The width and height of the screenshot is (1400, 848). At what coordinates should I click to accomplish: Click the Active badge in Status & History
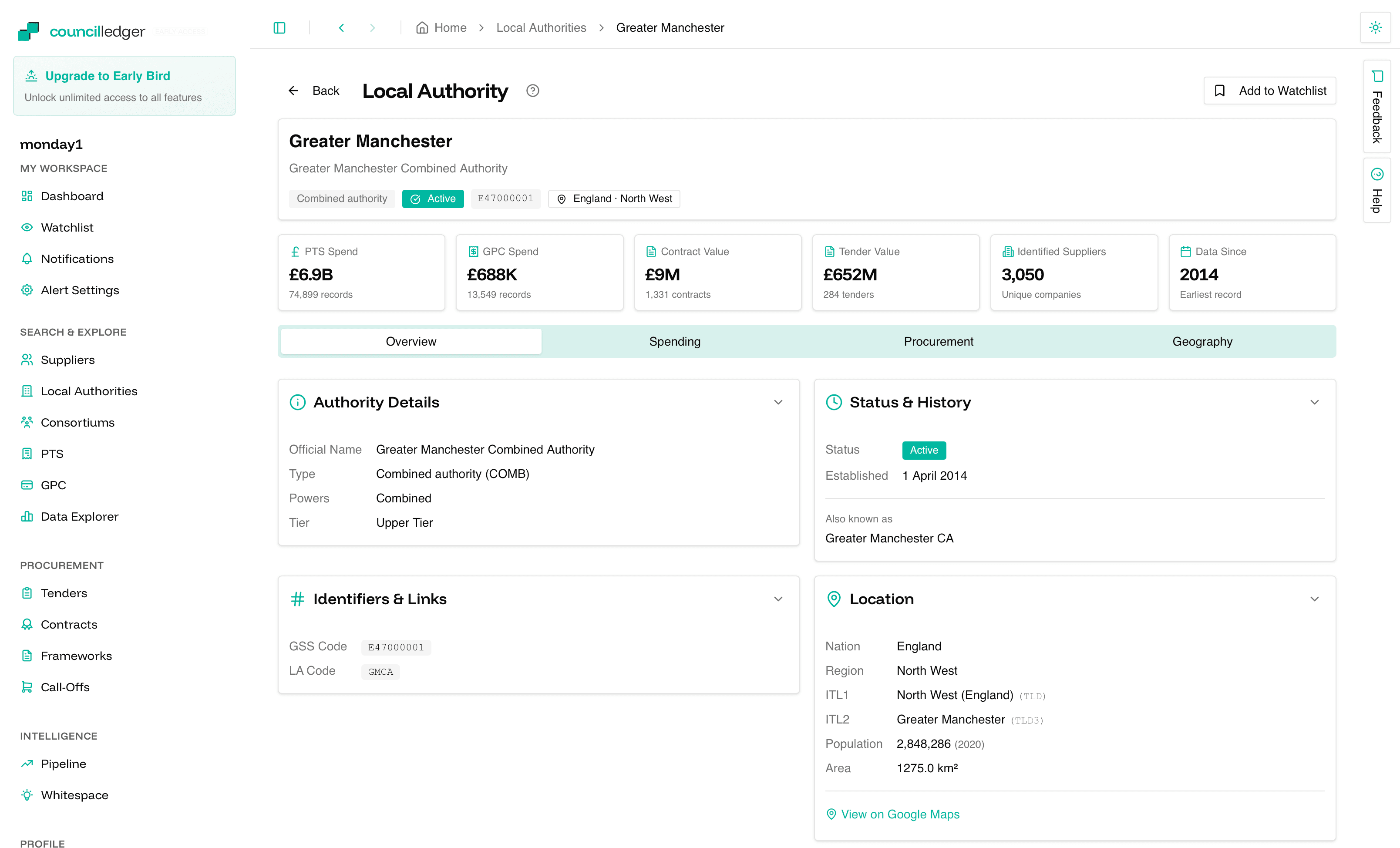(x=924, y=450)
